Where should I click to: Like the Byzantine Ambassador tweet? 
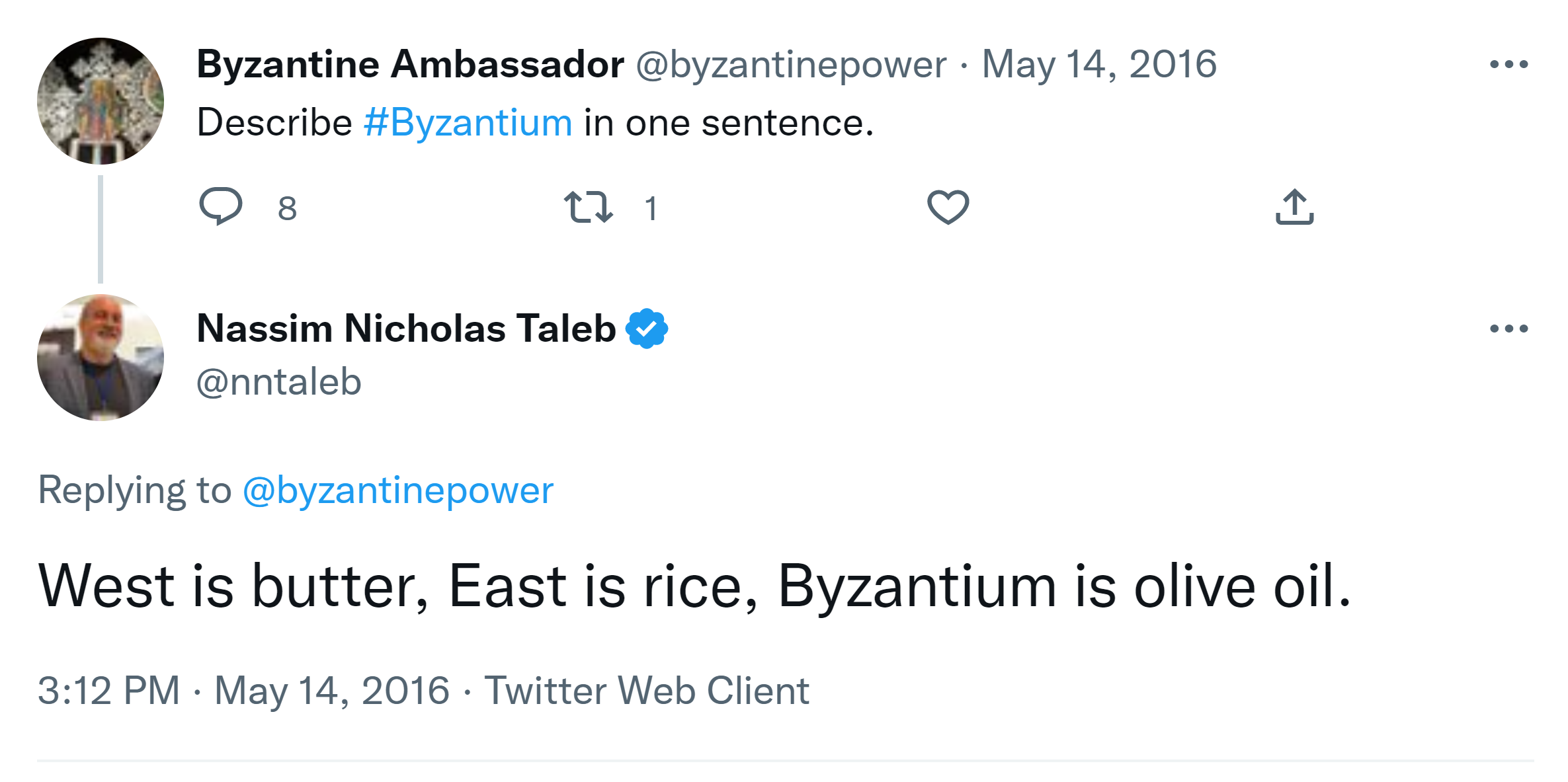pyautogui.click(x=948, y=207)
